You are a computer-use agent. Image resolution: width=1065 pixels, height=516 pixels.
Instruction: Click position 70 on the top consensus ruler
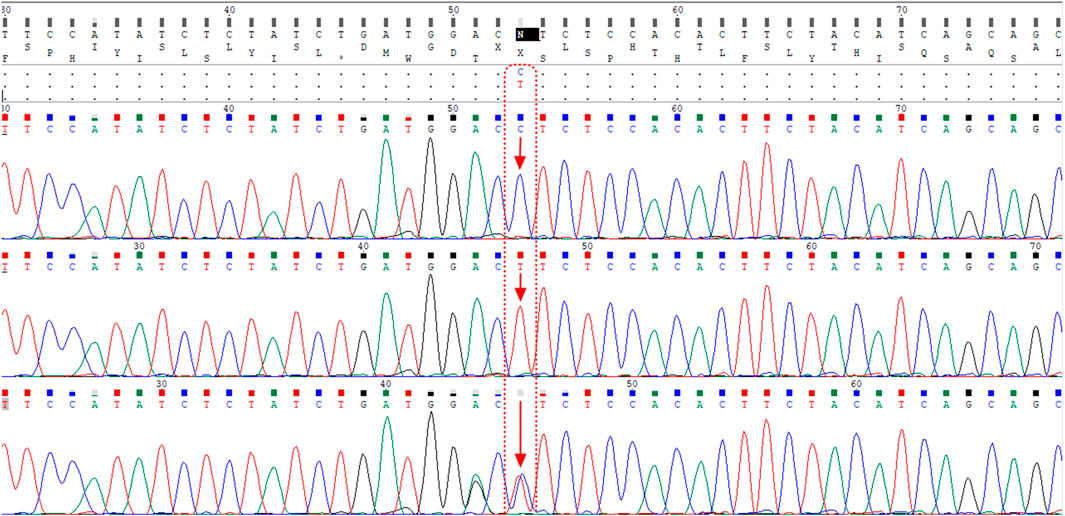click(x=901, y=10)
